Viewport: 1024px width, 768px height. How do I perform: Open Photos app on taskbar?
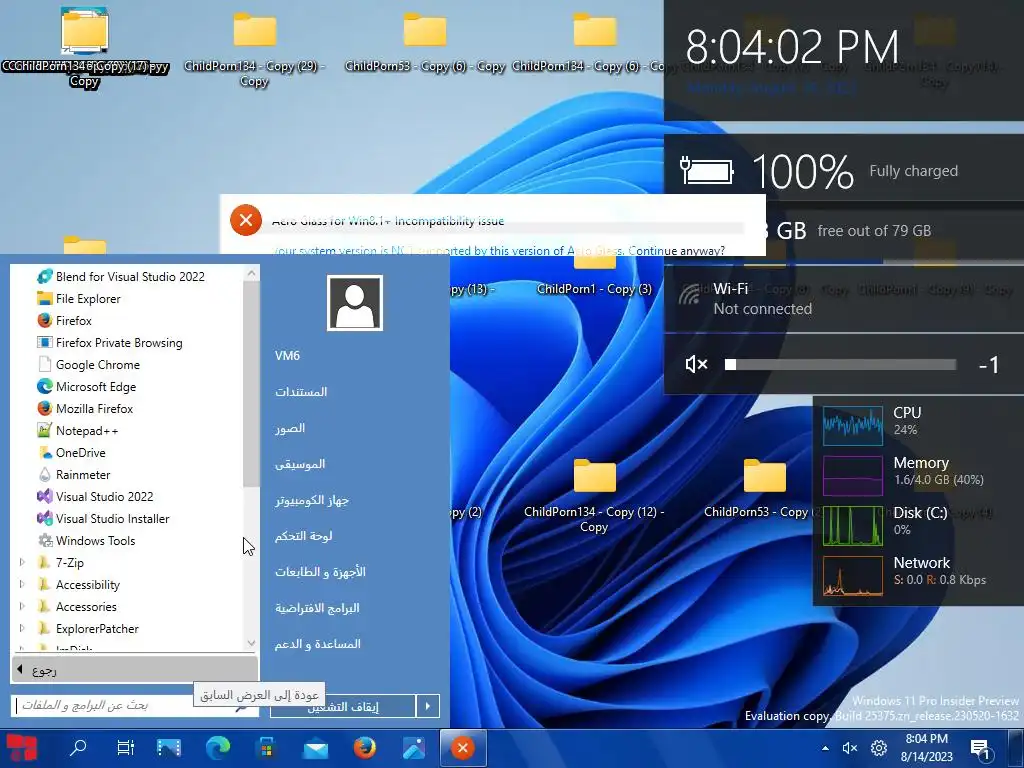413,748
